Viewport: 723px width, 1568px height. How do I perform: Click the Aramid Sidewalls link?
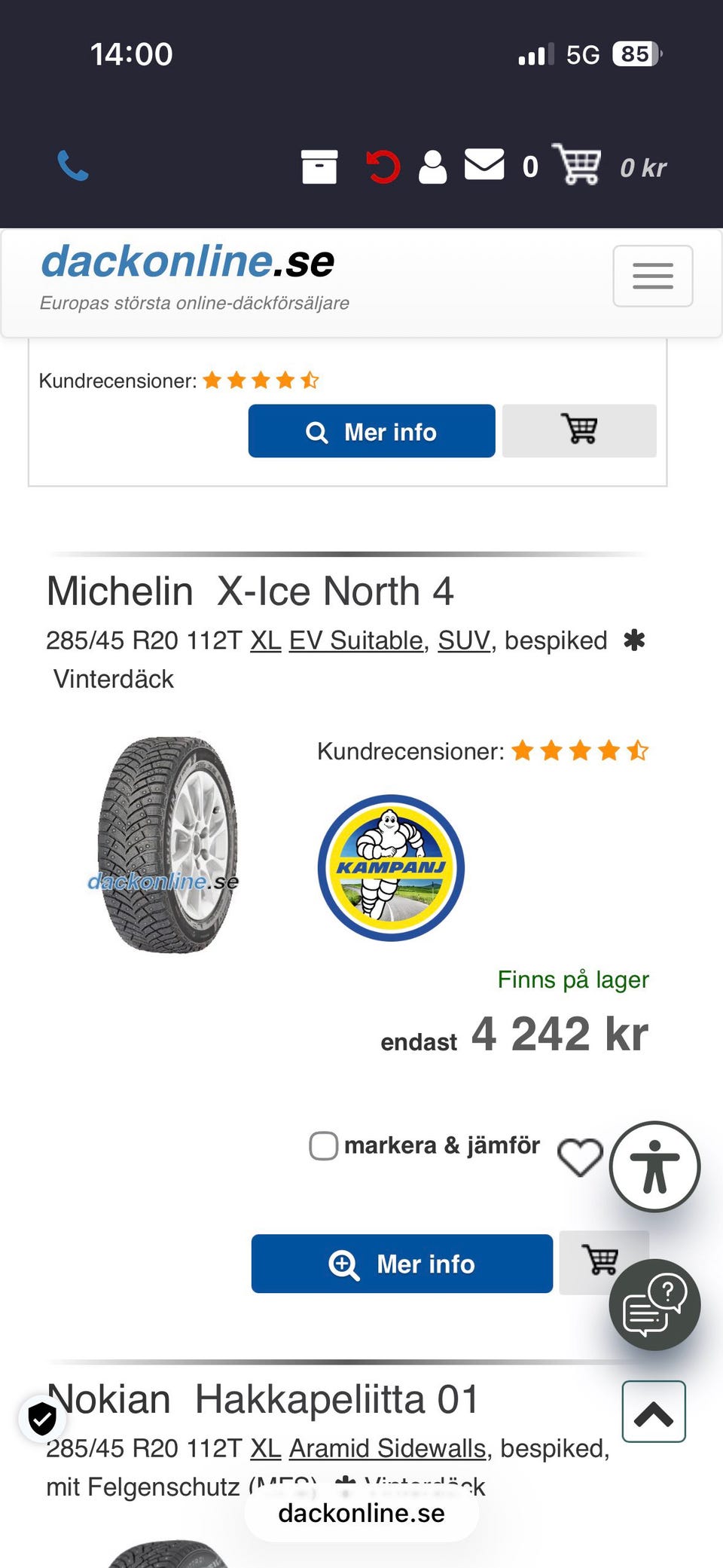click(387, 1448)
